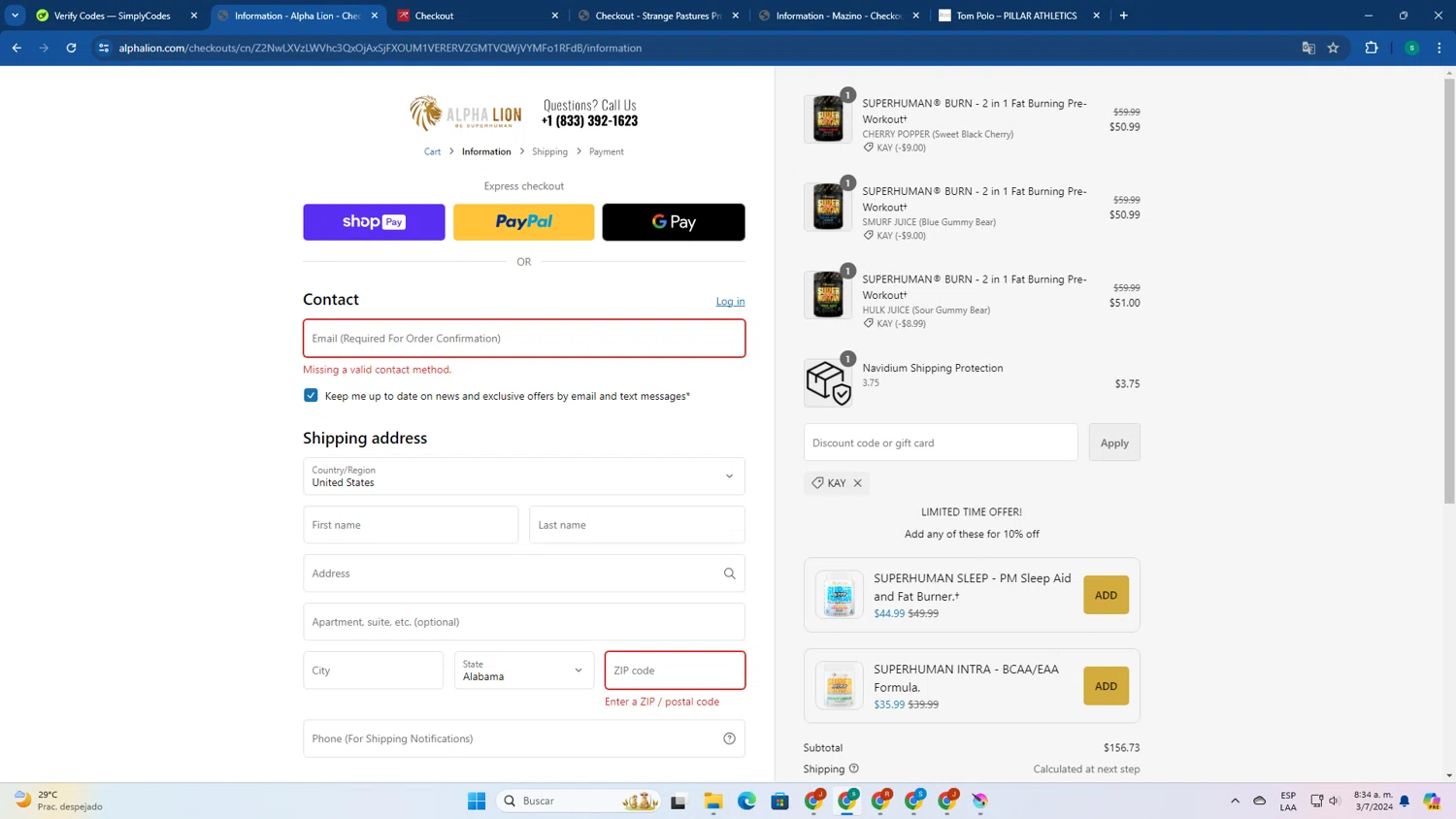Image resolution: width=1456 pixels, height=819 pixels.
Task: Reload the Alpha Lion checkout page
Action: [x=71, y=48]
